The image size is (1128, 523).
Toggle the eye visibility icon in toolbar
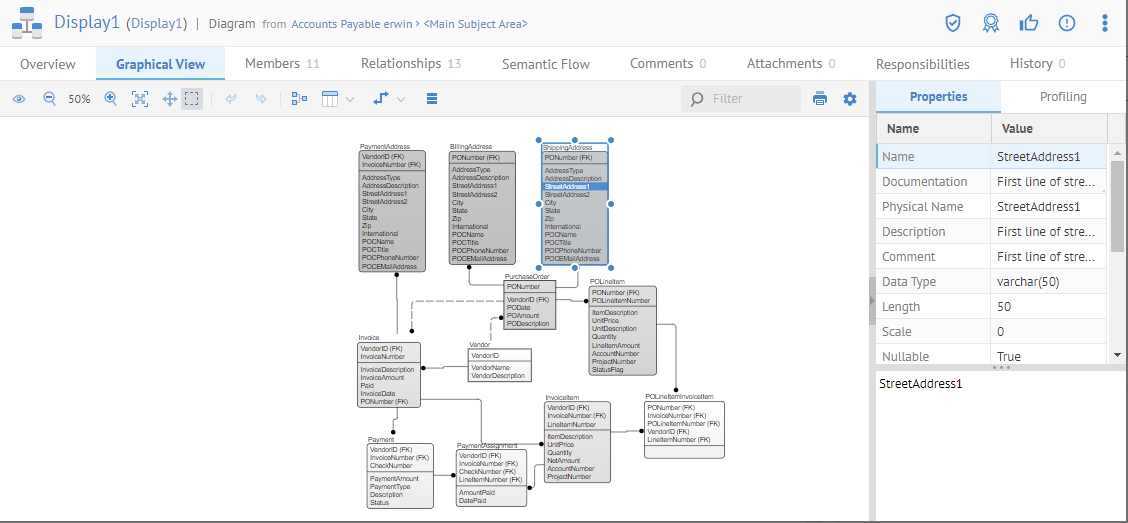19,99
